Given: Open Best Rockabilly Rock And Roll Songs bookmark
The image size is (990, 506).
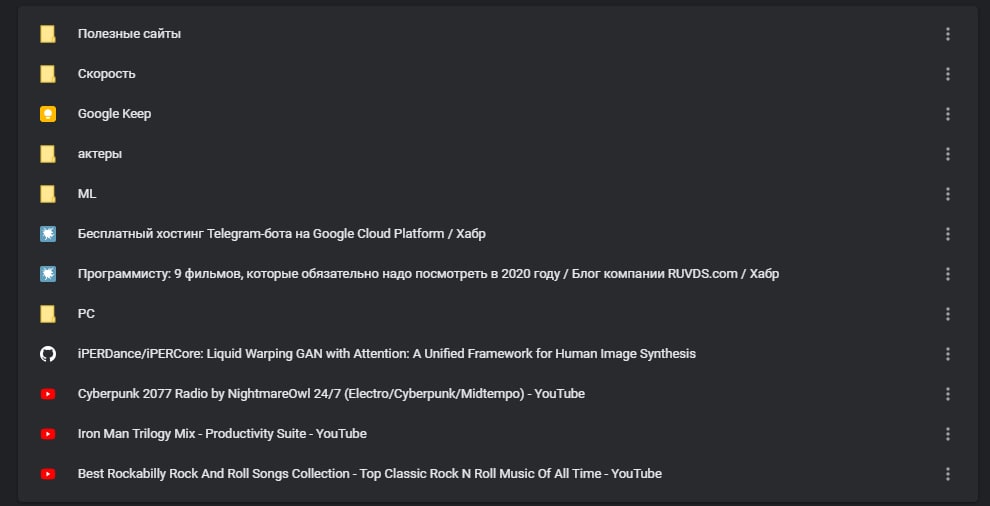Looking at the screenshot, I should [369, 474].
